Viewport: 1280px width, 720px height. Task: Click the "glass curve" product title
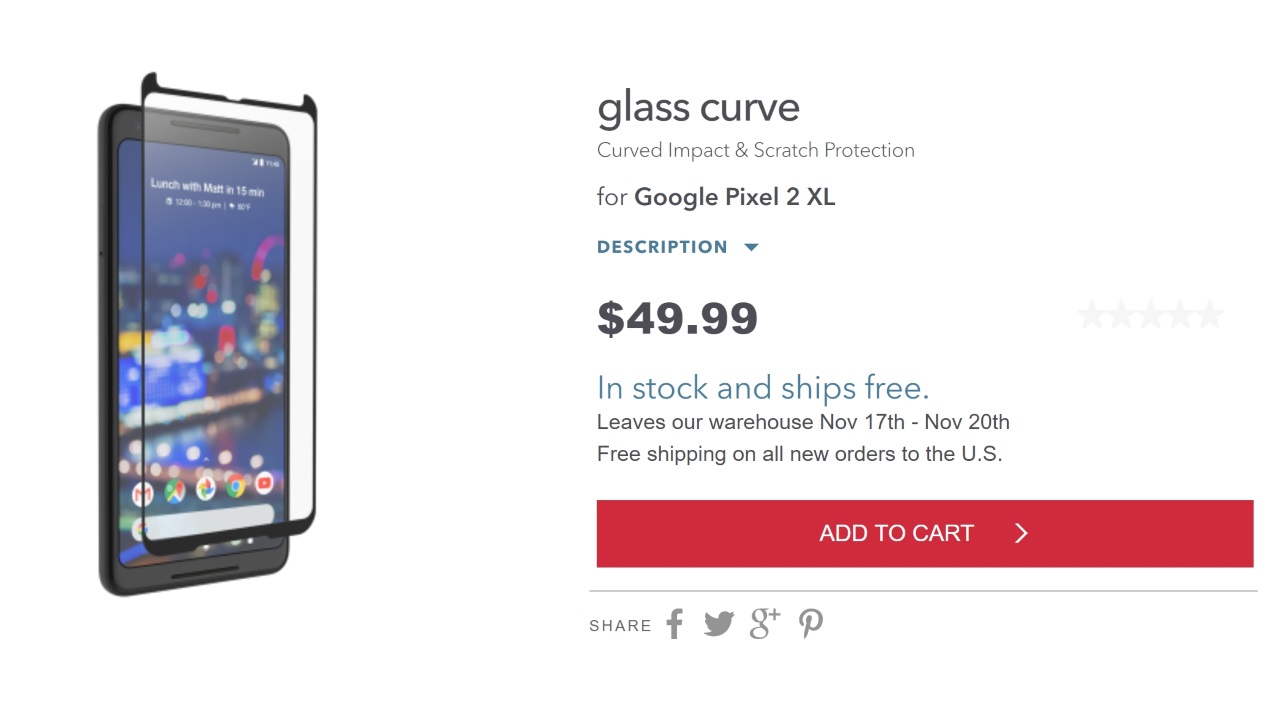(x=698, y=108)
